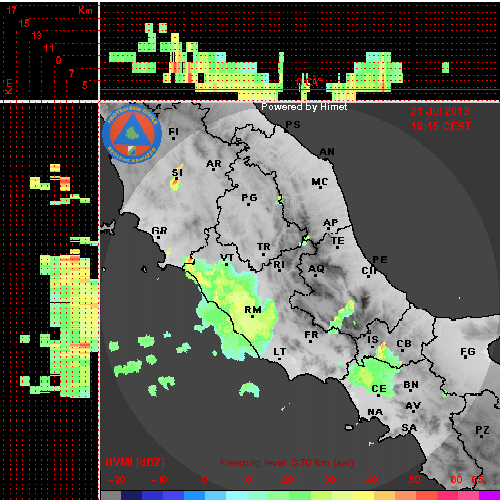Image resolution: width=500 pixels, height=500 pixels.
Task: Click the '40' value on the dBZ scale
Action: 371,480
